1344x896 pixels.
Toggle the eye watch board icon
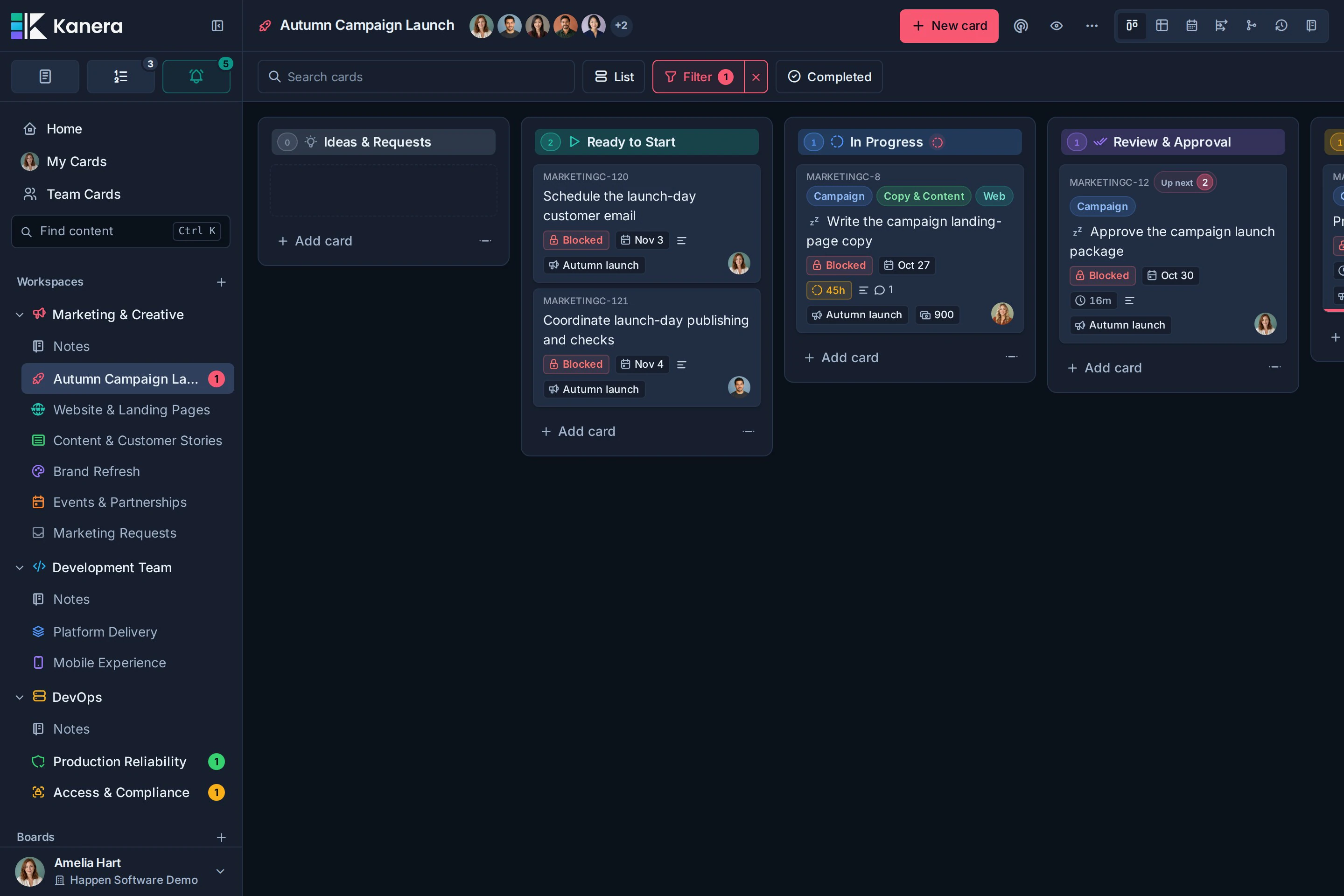coord(1057,26)
